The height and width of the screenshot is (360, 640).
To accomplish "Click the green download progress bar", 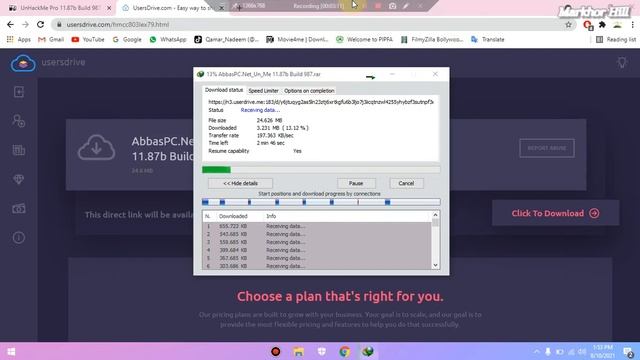I will (x=321, y=169).
